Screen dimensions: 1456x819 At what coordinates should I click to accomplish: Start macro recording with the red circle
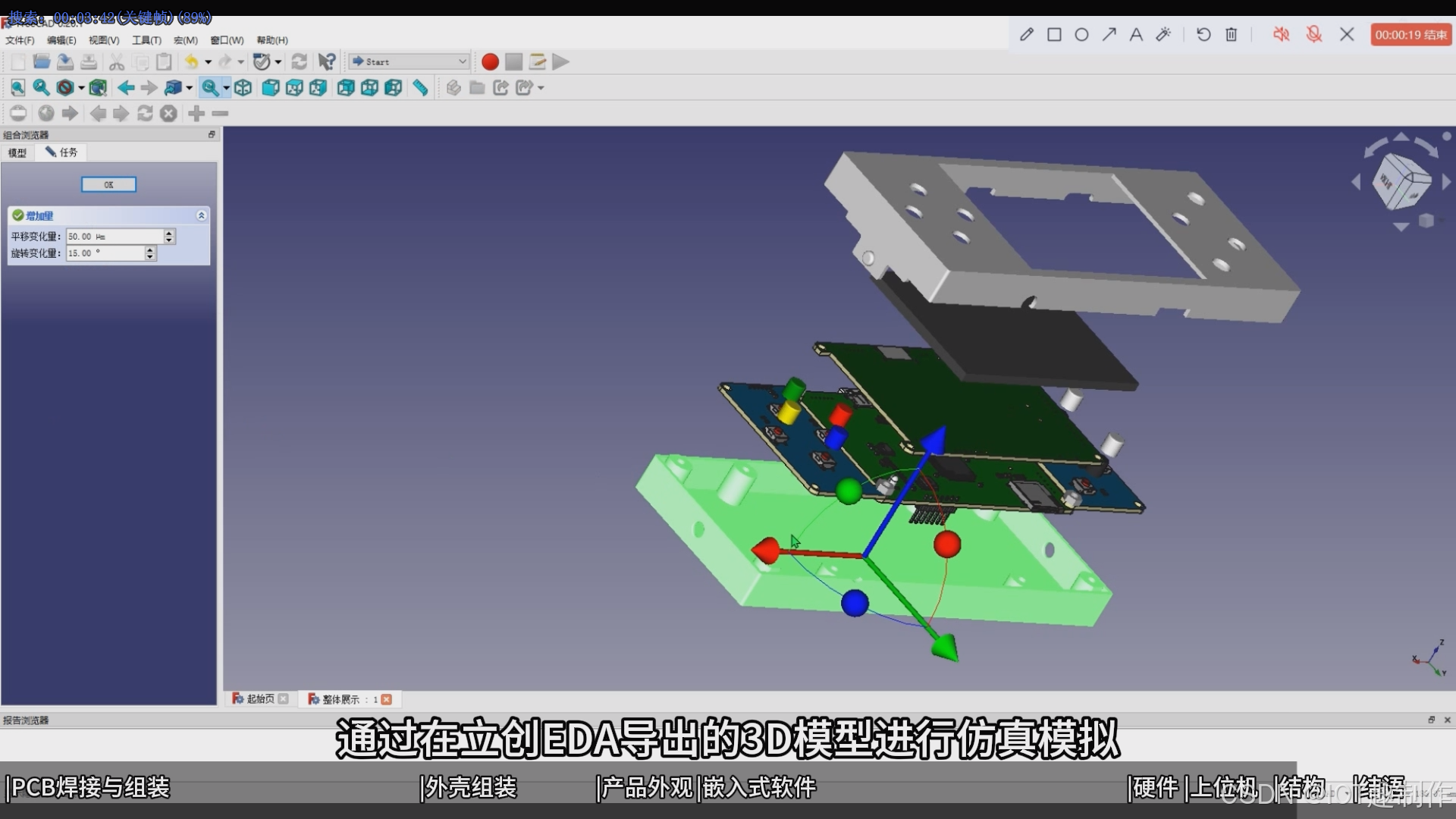click(x=490, y=62)
